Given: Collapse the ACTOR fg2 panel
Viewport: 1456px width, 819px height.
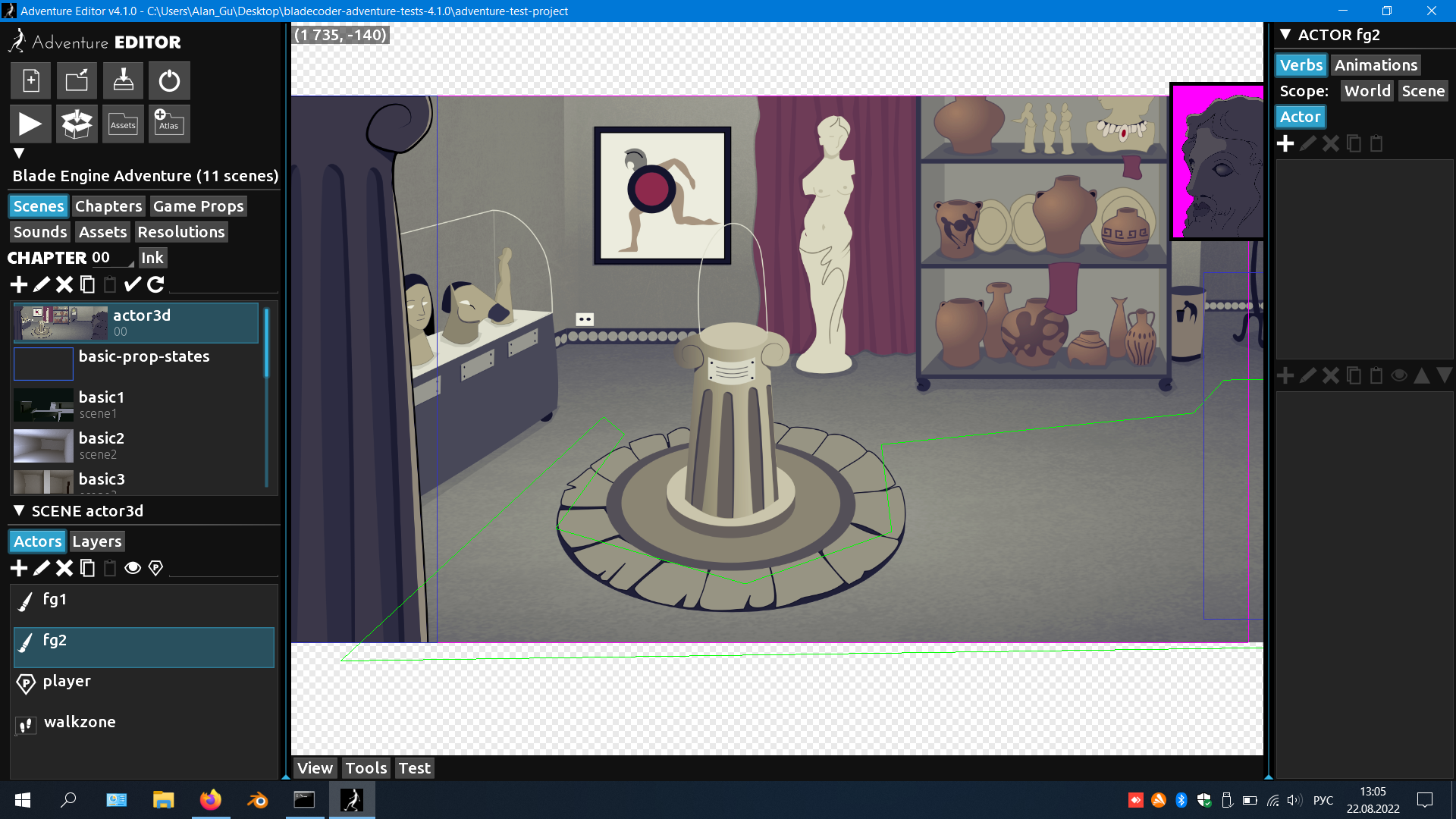Looking at the screenshot, I should 1285,34.
